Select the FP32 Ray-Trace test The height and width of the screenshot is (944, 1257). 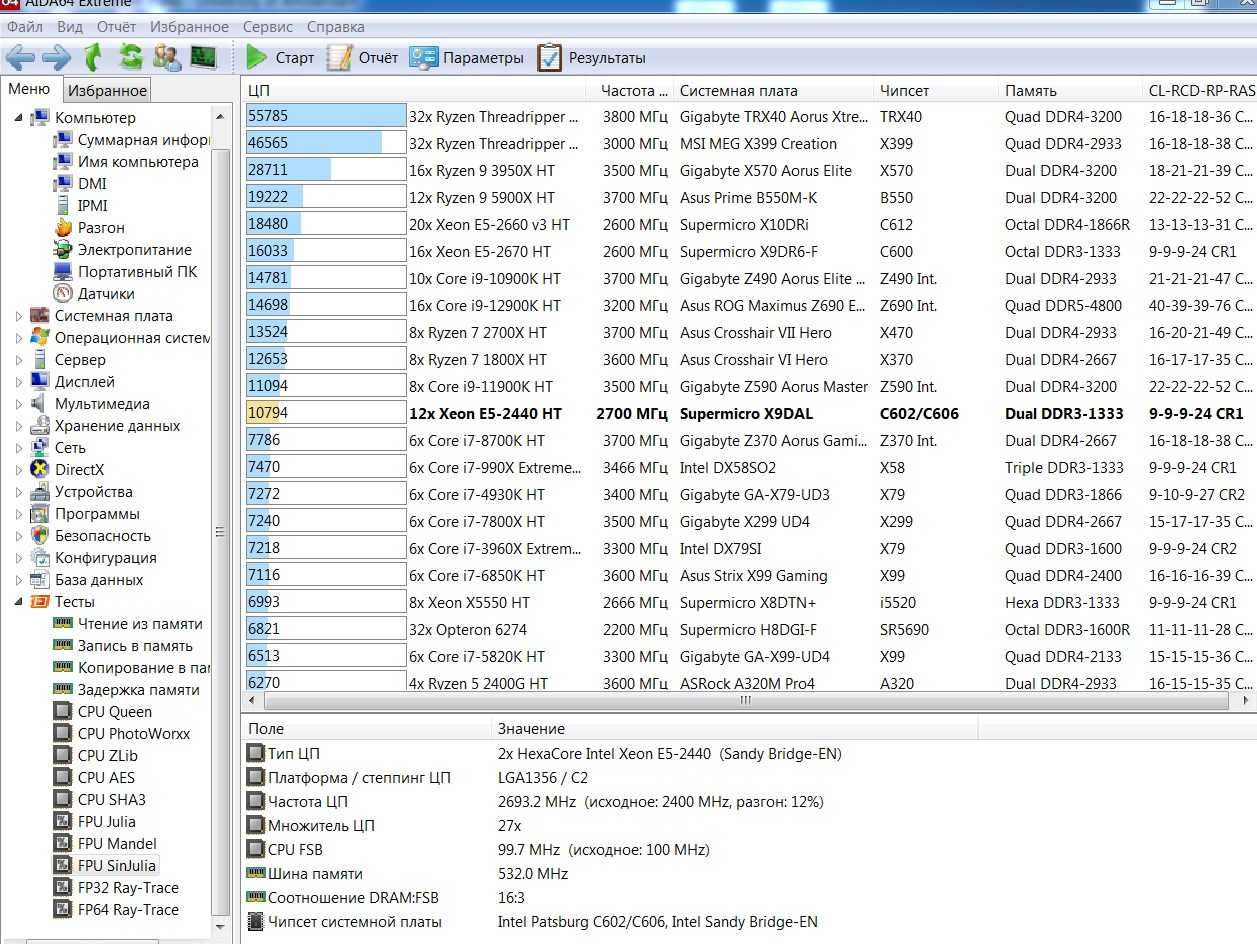click(128, 888)
